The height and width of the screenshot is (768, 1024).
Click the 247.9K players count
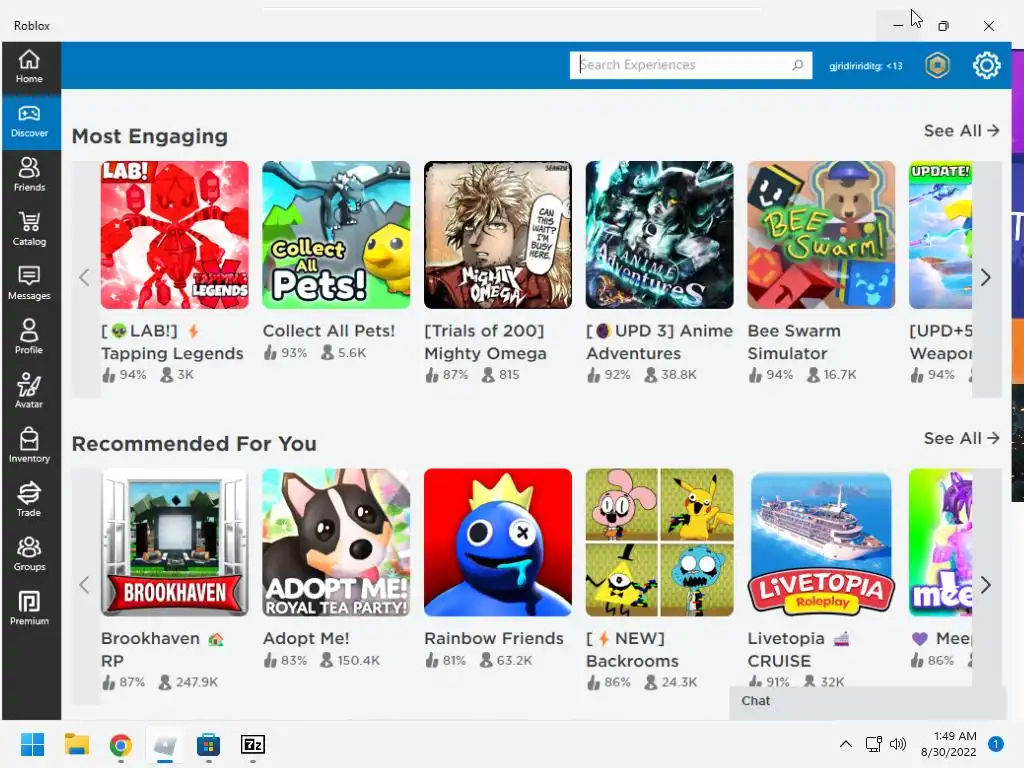click(197, 682)
